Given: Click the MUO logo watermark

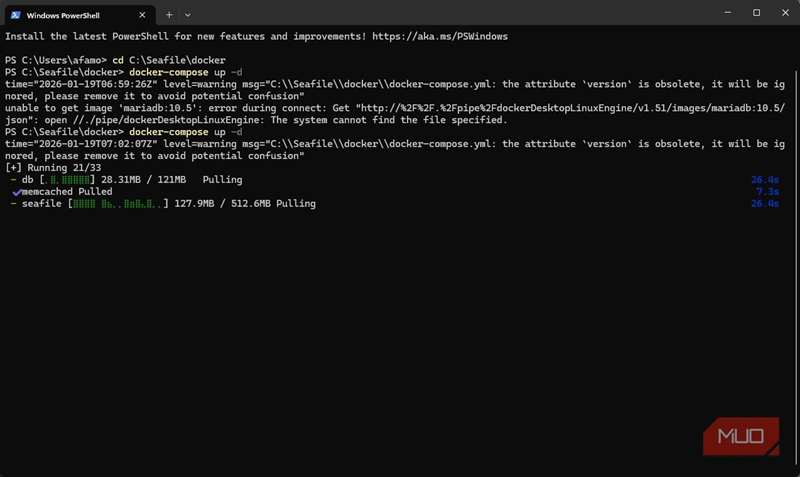Looking at the screenshot, I should [740, 437].
